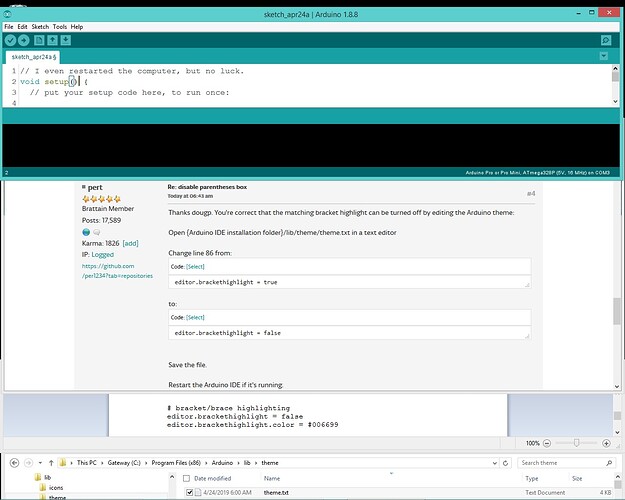Click the Arduino logo in title bar
The image size is (625, 500).
(7, 14)
